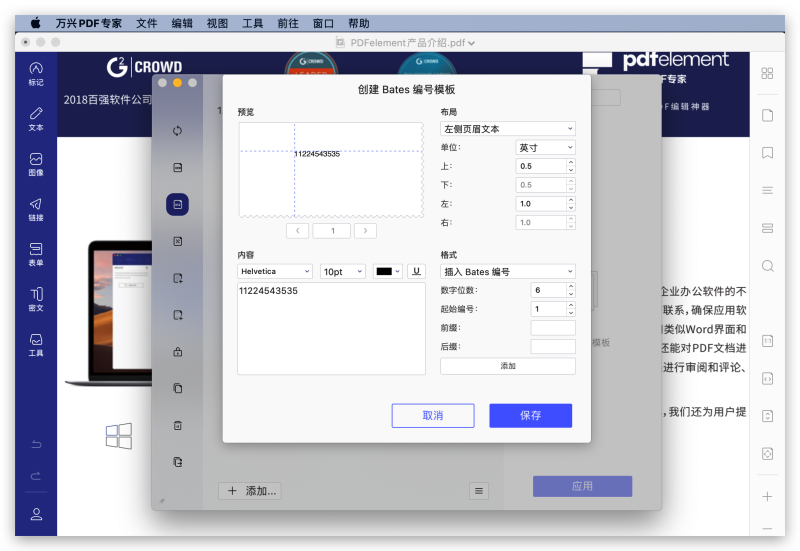This screenshot has width=800, height=551.
Task: Open the 图像 image tool
Action: tap(36, 163)
